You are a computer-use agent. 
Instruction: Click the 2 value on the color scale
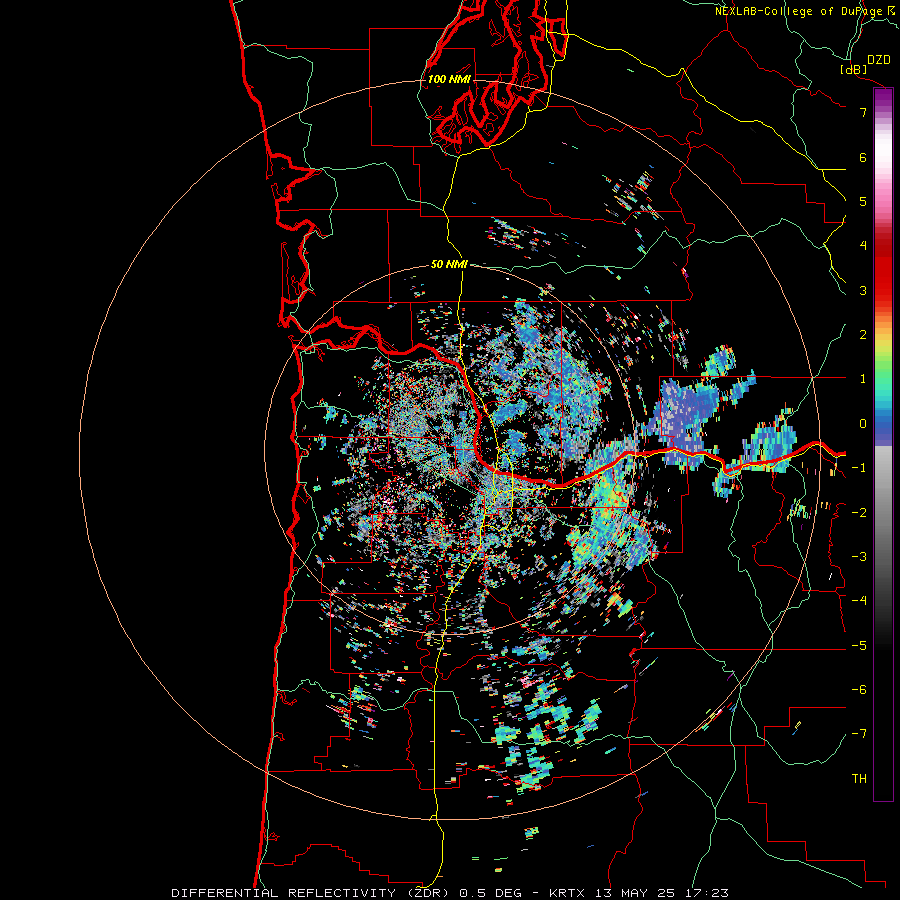pyautogui.click(x=863, y=335)
